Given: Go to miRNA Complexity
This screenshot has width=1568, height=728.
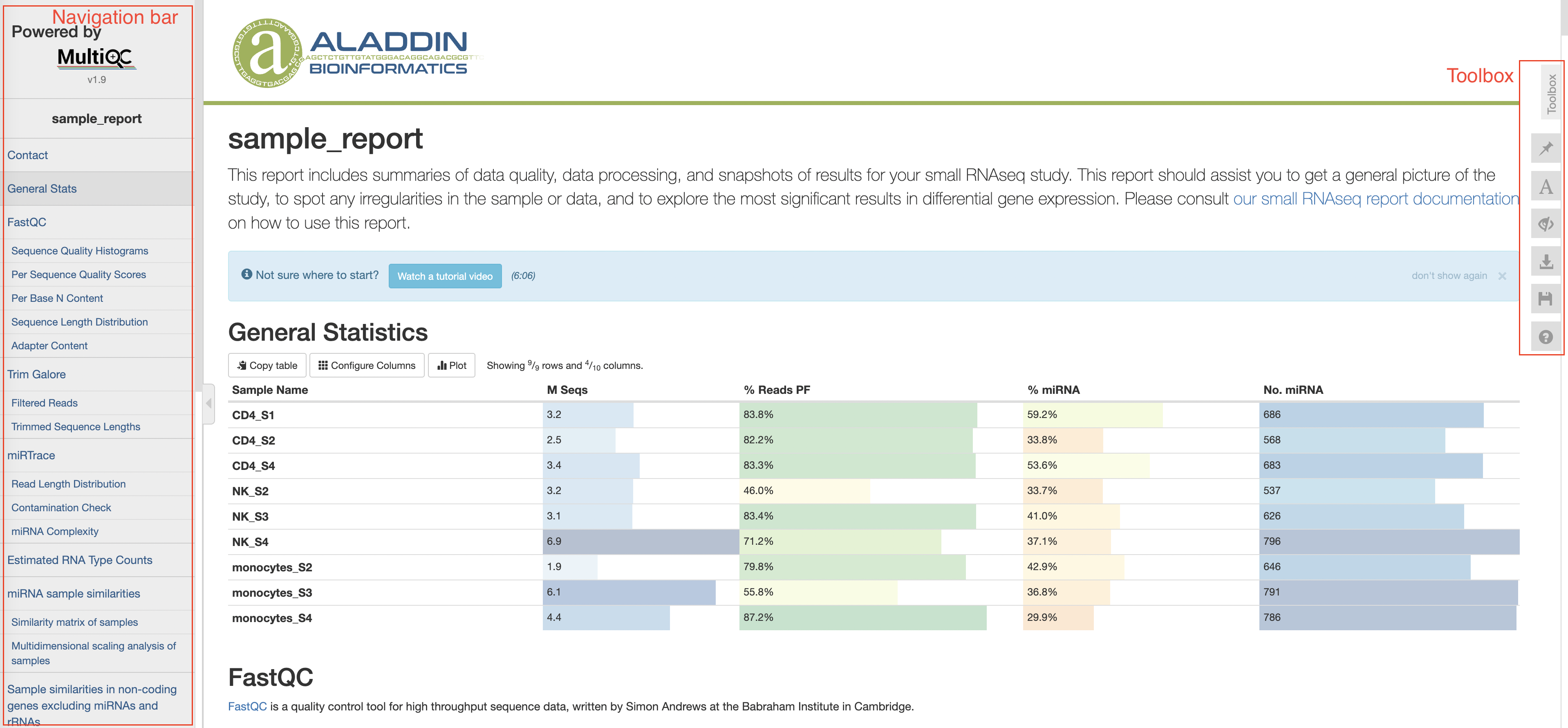Looking at the screenshot, I should 55,532.
